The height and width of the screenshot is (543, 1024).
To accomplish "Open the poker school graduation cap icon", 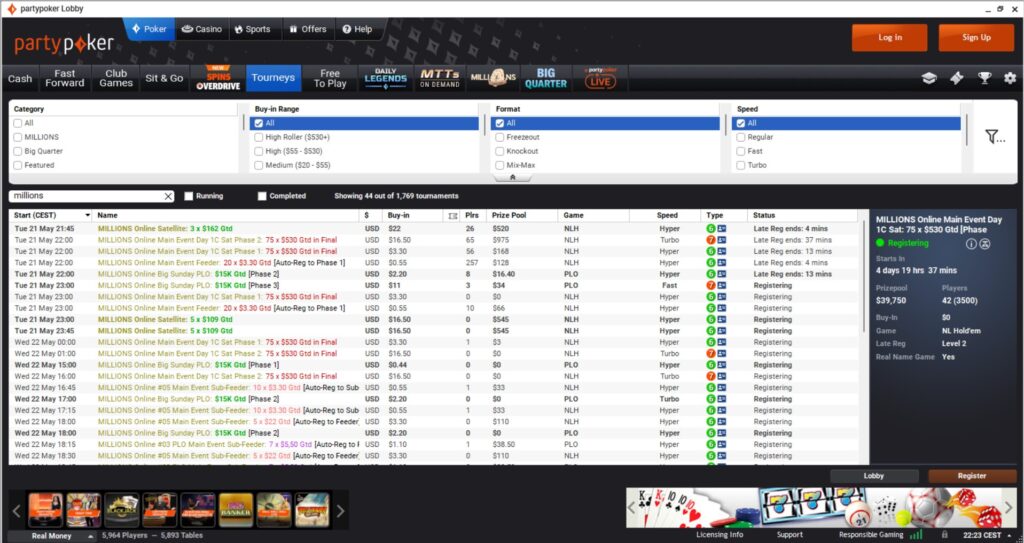I will [x=929, y=78].
